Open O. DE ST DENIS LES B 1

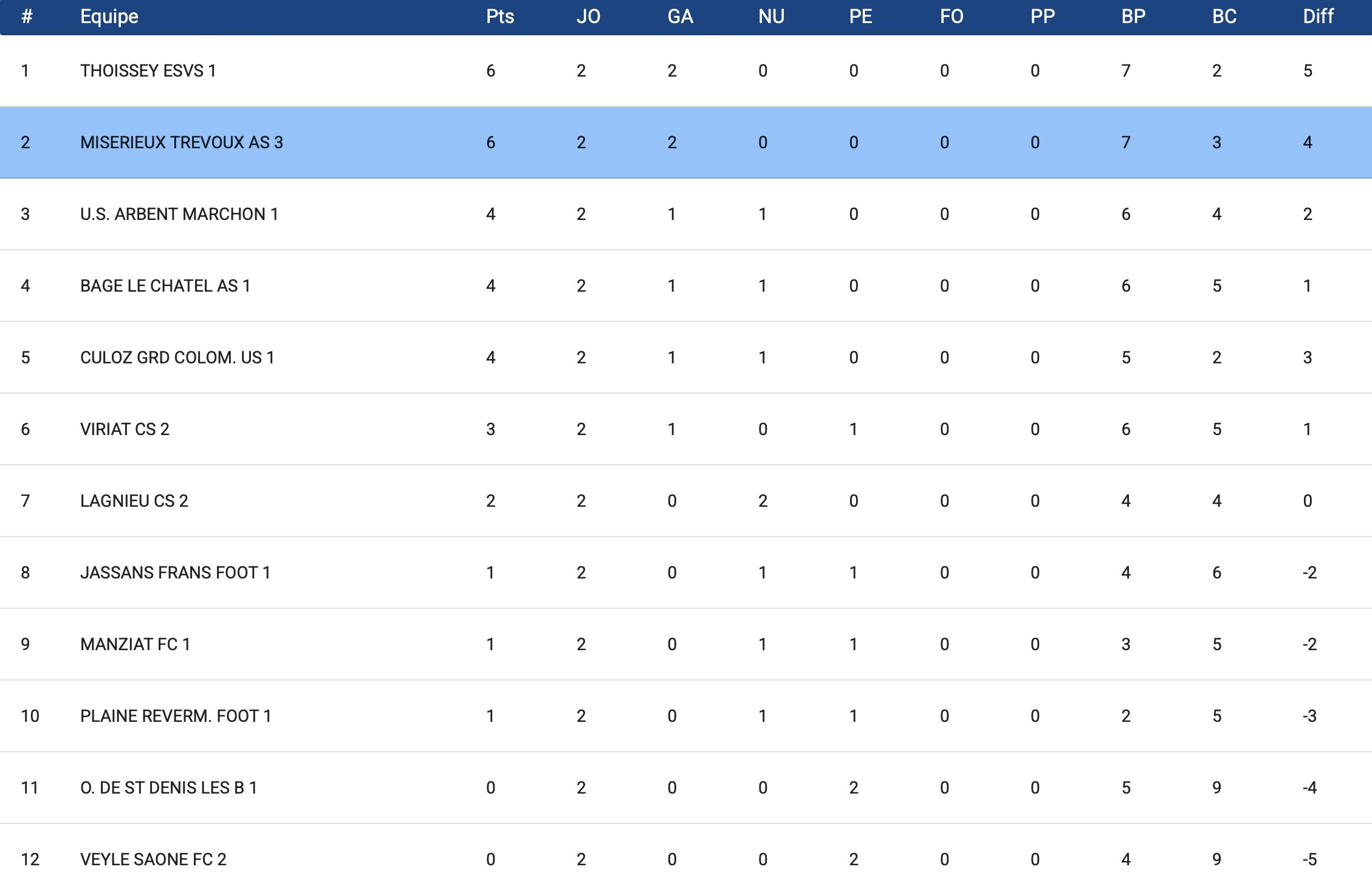pyautogui.click(x=168, y=788)
